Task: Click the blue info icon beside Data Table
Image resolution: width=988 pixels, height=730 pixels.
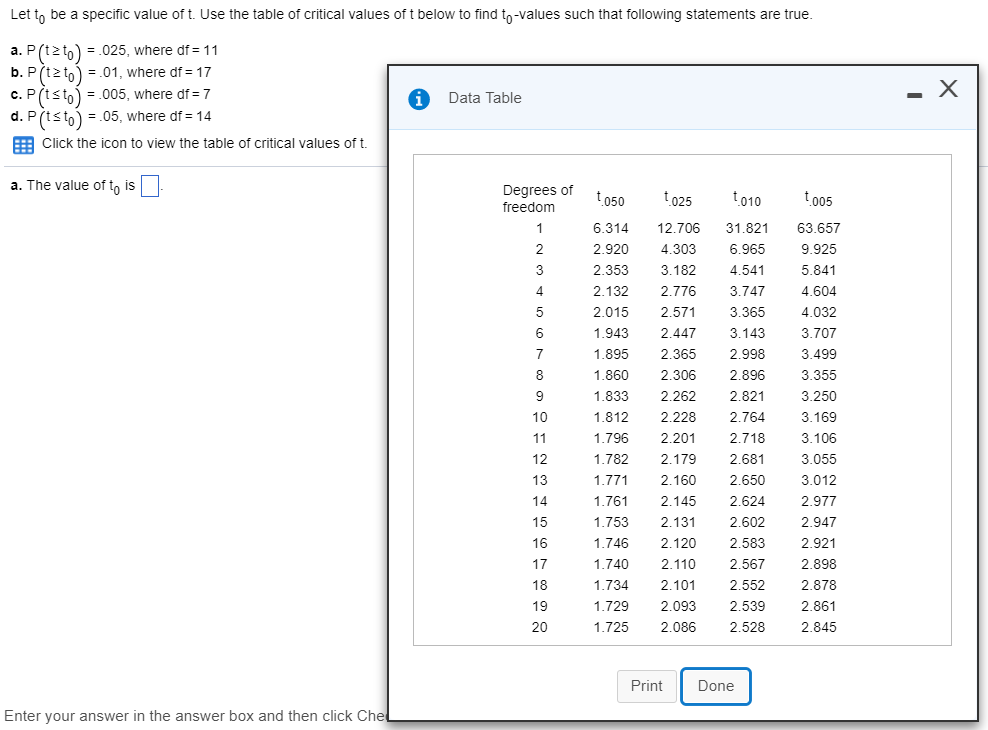Action: (x=419, y=99)
